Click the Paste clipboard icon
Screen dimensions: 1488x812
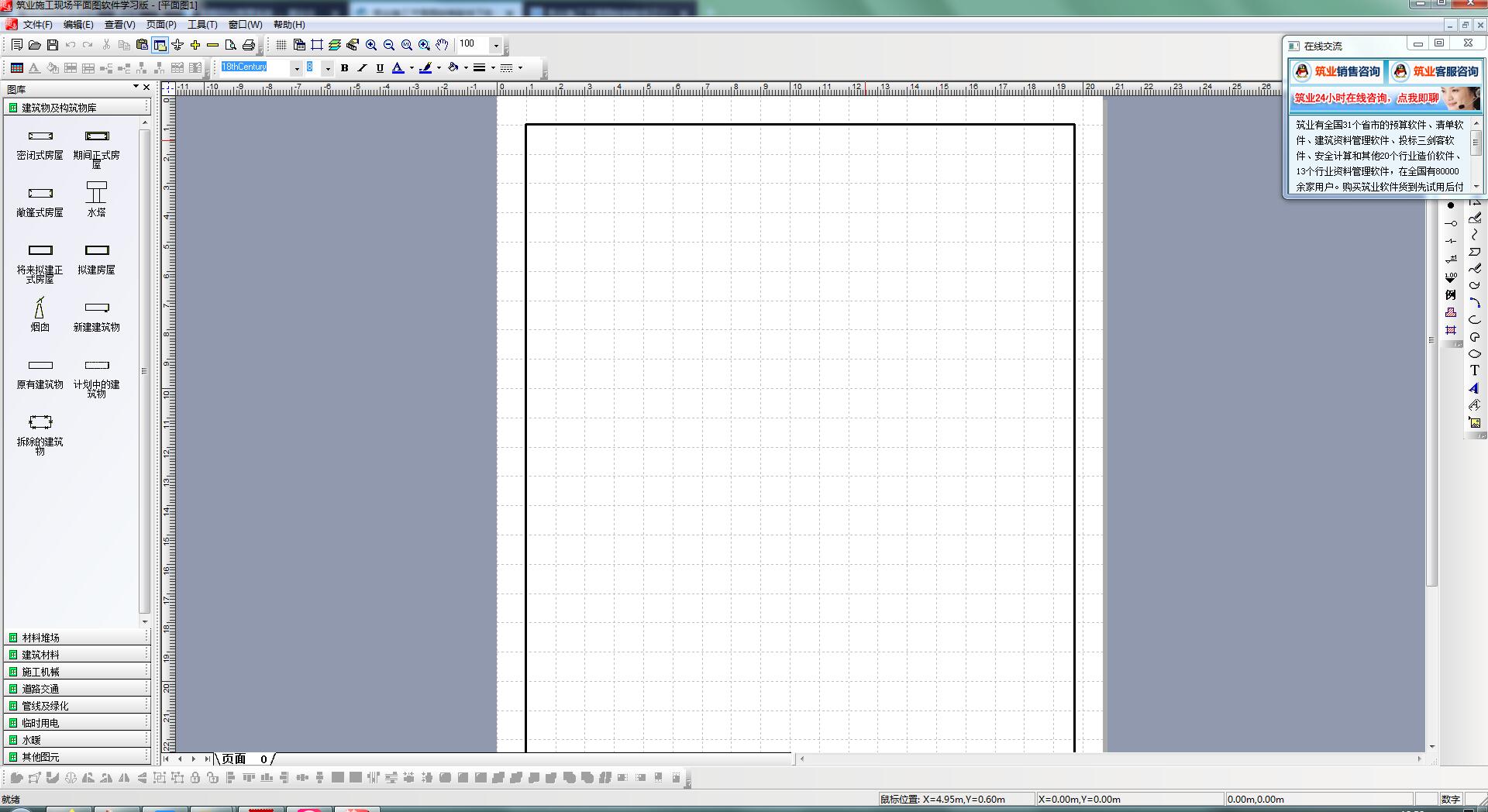pyautogui.click(x=142, y=45)
